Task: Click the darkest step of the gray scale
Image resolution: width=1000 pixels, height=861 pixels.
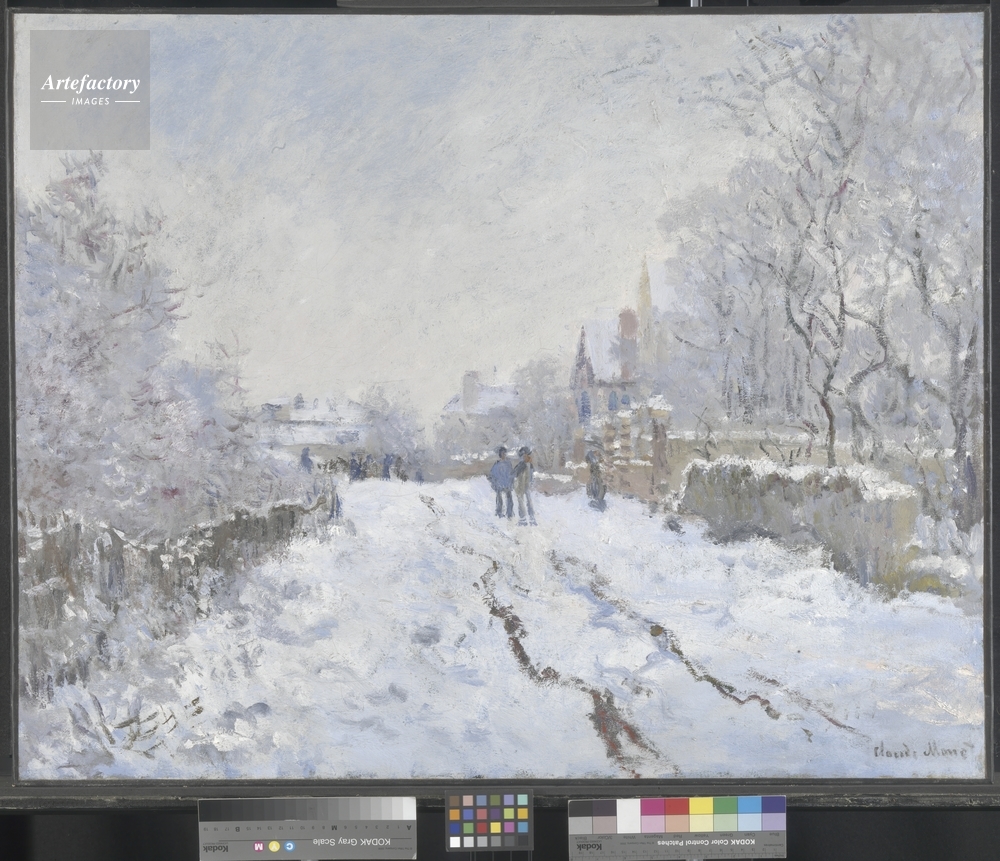Action: [x=207, y=810]
